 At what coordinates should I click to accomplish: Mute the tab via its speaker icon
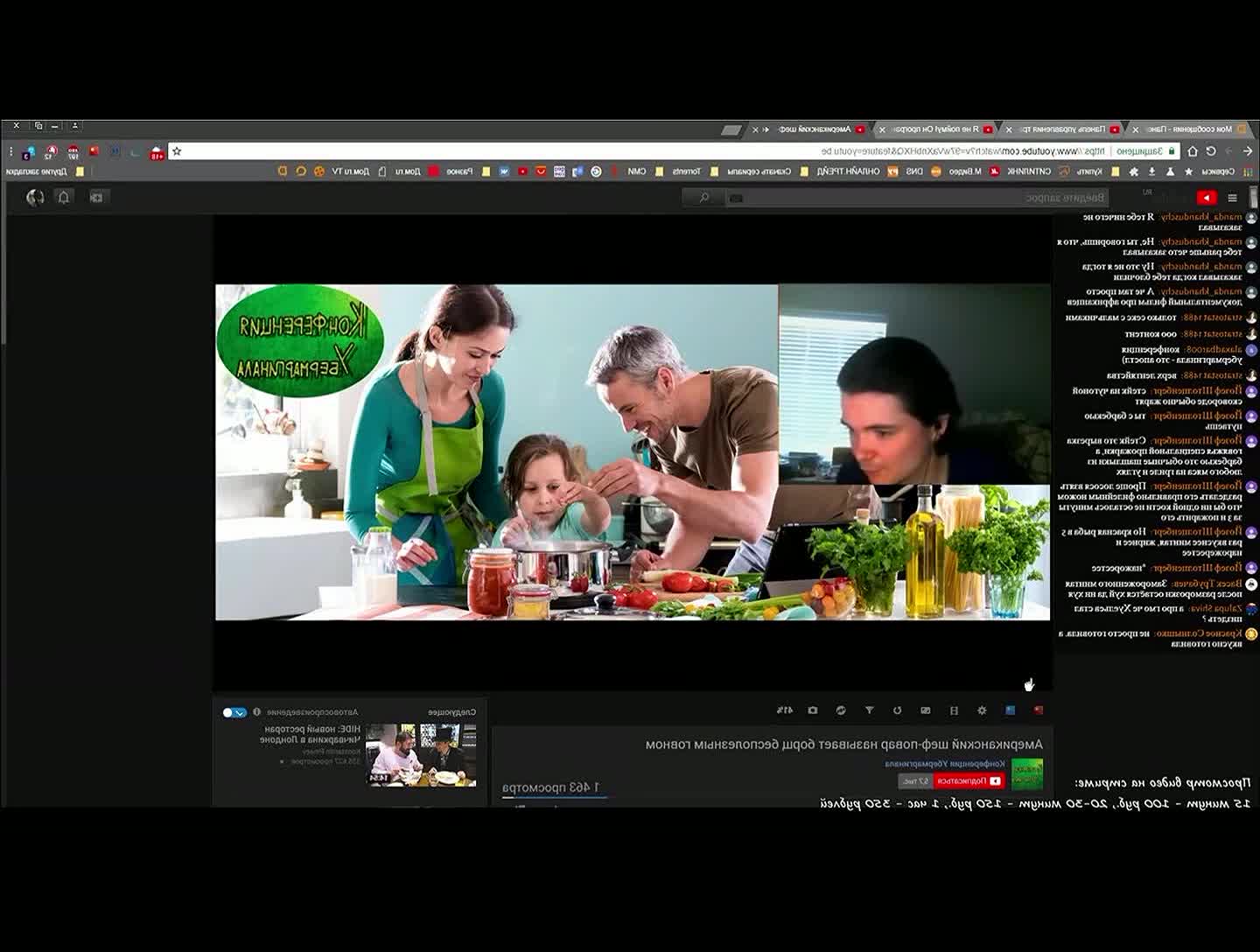click(x=766, y=129)
